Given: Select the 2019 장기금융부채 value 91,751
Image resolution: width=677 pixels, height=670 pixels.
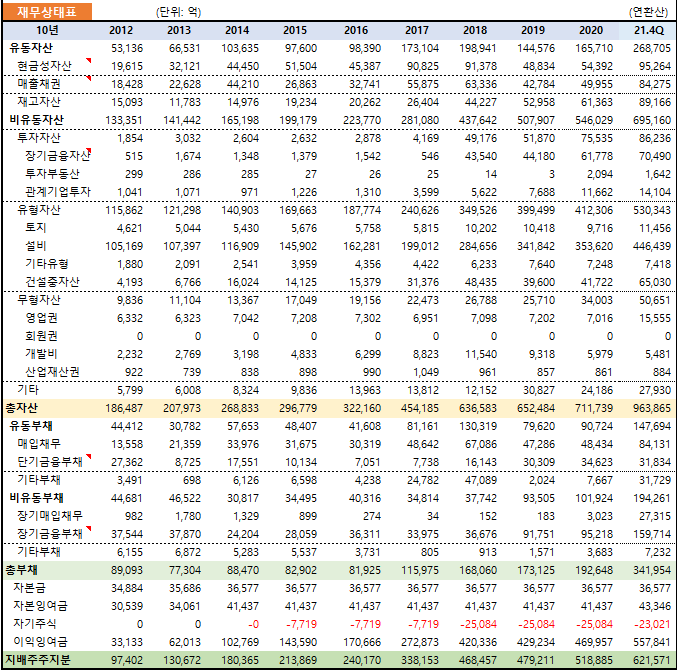Looking at the screenshot, I should [539, 534].
